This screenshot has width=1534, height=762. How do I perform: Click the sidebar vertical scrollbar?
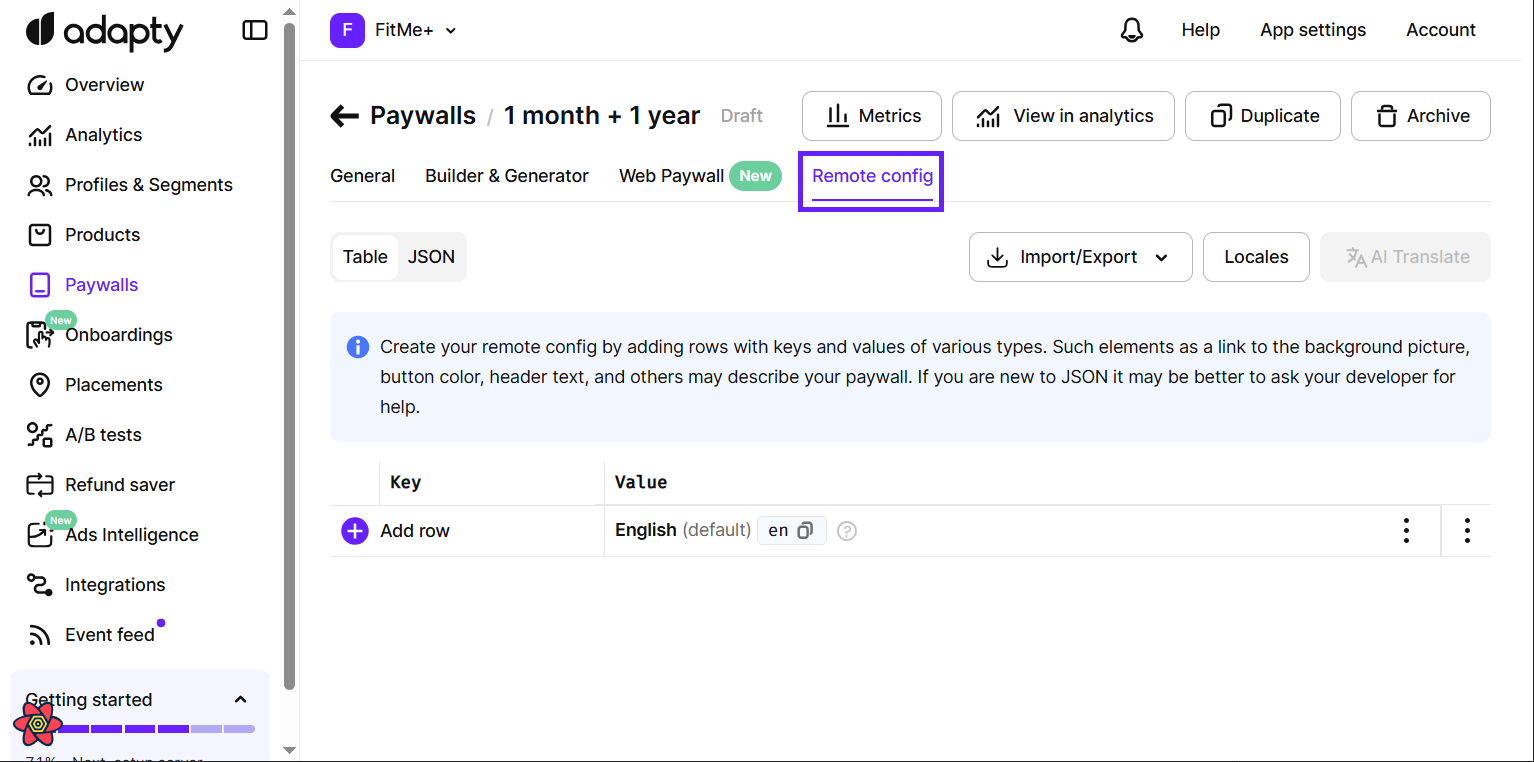pos(290,350)
